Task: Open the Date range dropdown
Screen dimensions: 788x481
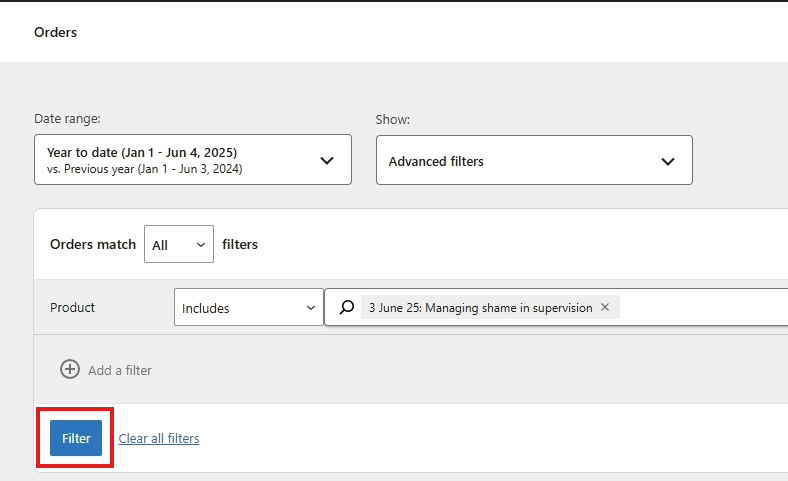Action: (193, 160)
